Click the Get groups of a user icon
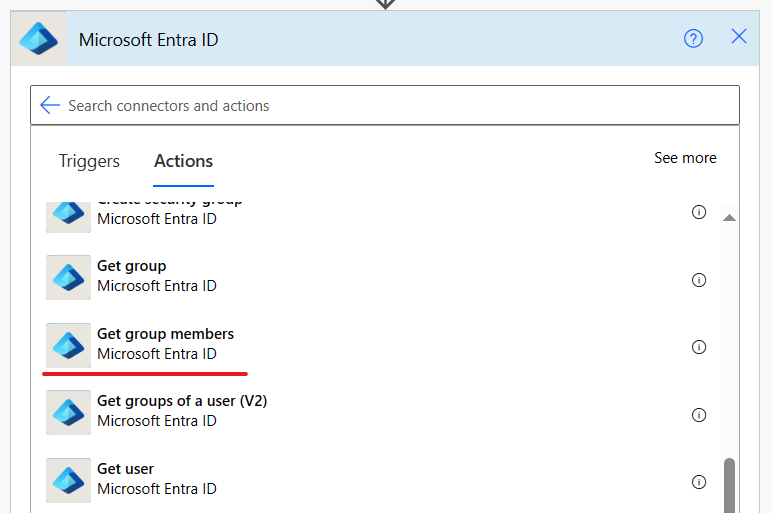The height and width of the screenshot is (513, 772). pos(68,413)
